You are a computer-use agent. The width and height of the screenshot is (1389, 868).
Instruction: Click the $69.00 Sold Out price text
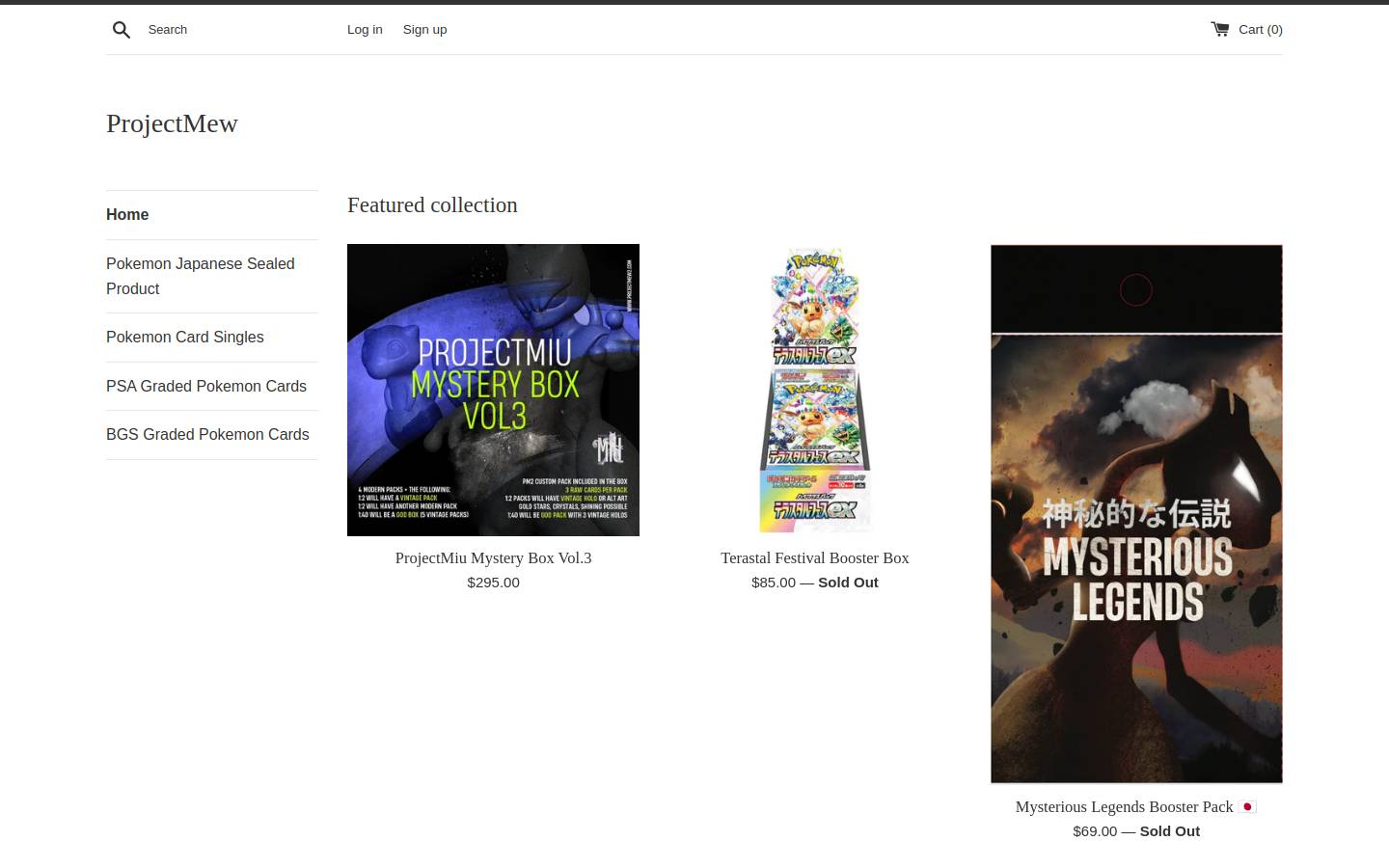[x=1136, y=831]
